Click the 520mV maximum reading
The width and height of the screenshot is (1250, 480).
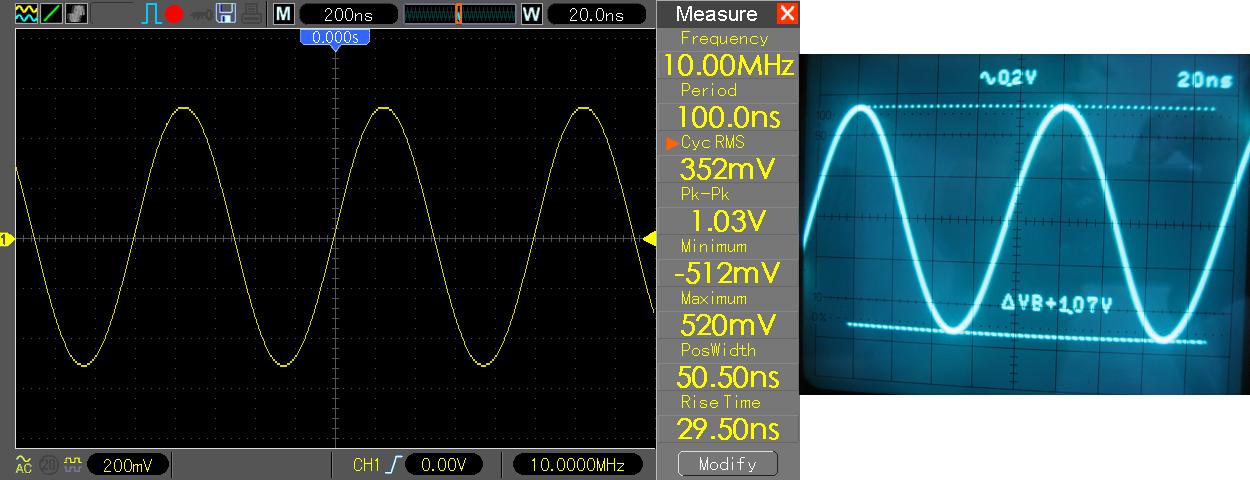(727, 325)
